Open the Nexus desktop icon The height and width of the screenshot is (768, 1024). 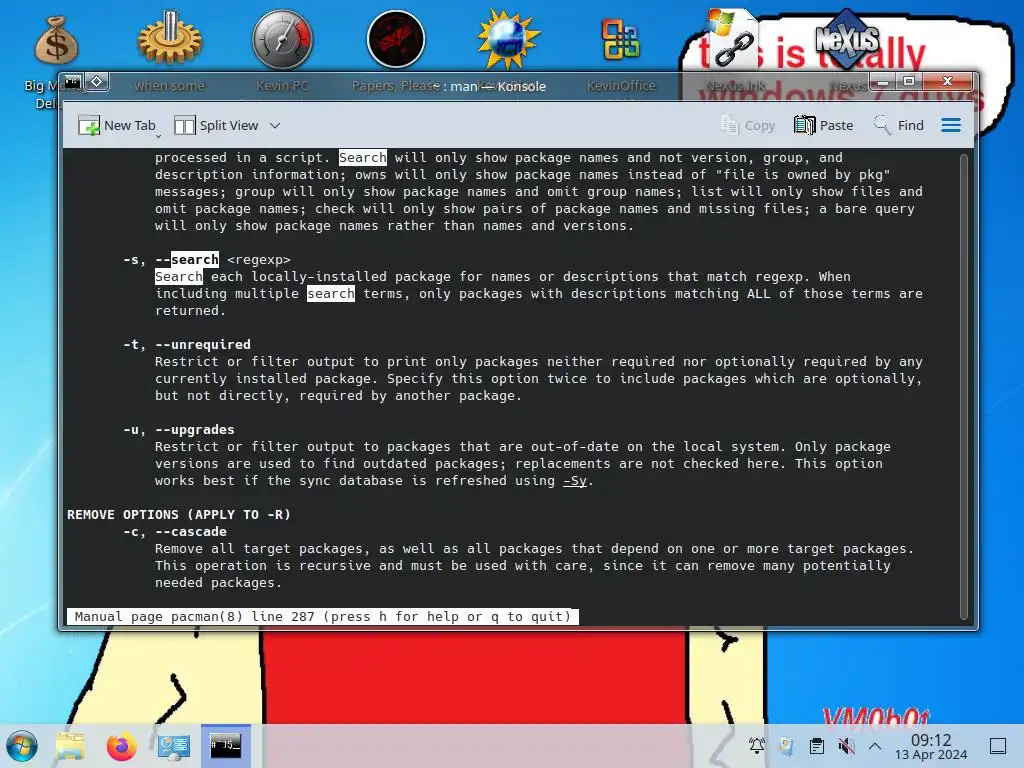pyautogui.click(x=846, y=39)
